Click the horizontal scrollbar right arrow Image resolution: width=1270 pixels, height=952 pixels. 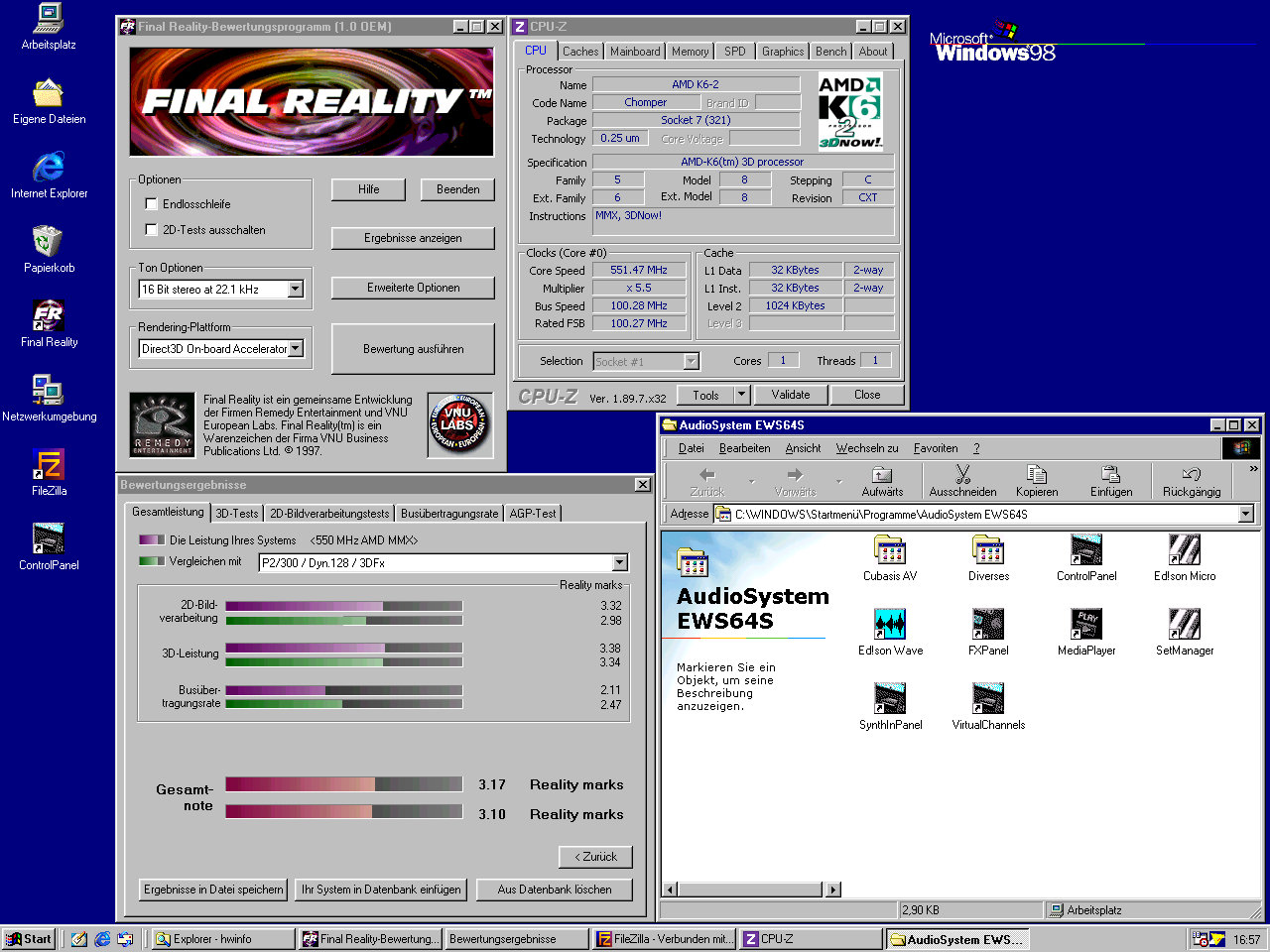(x=833, y=890)
